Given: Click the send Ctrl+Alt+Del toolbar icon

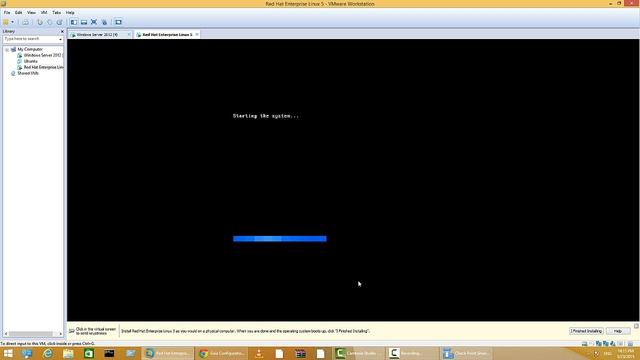Looking at the screenshot, I should [x=25, y=22].
